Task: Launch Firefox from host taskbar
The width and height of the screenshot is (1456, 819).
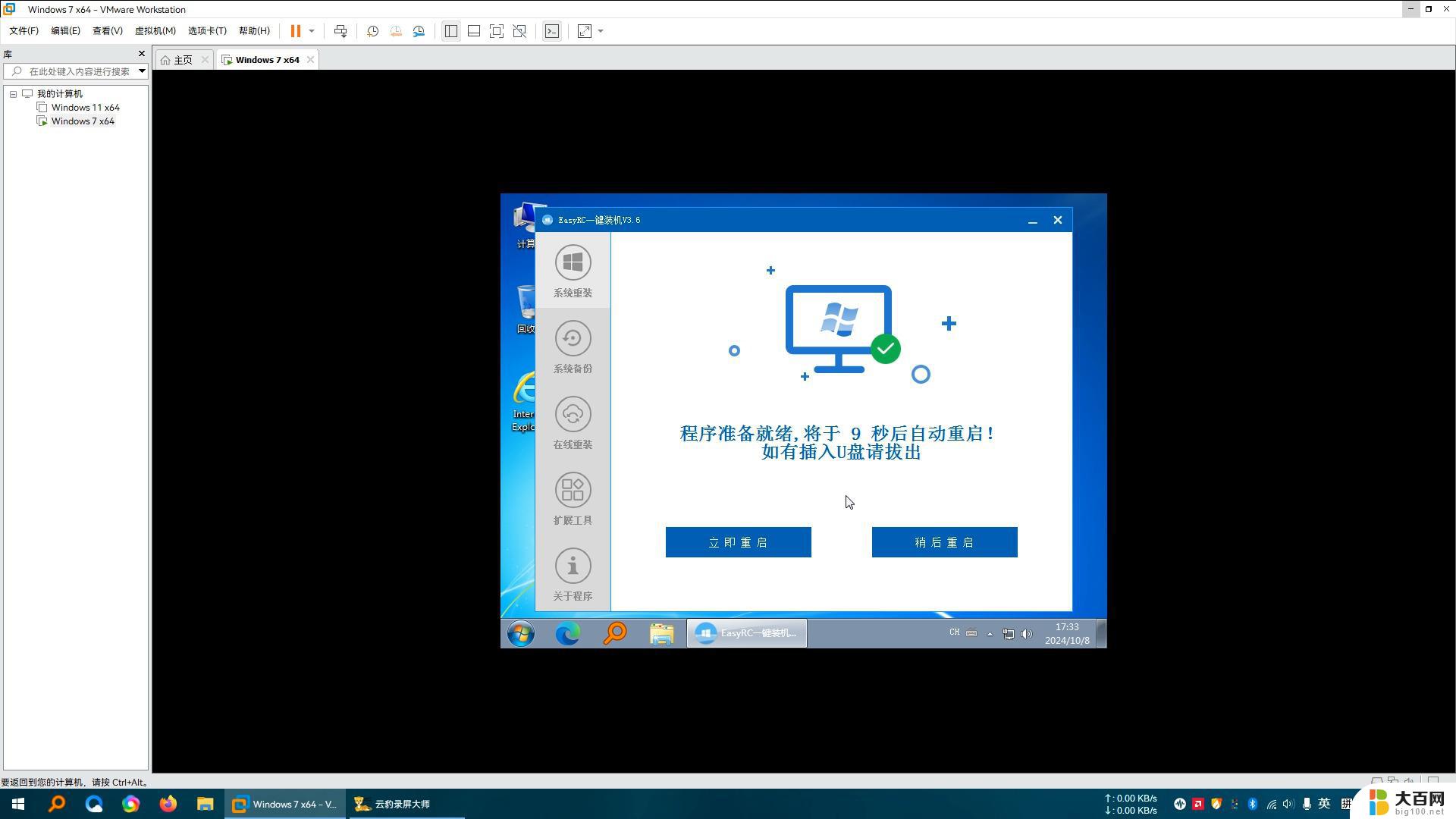Action: coord(168,804)
